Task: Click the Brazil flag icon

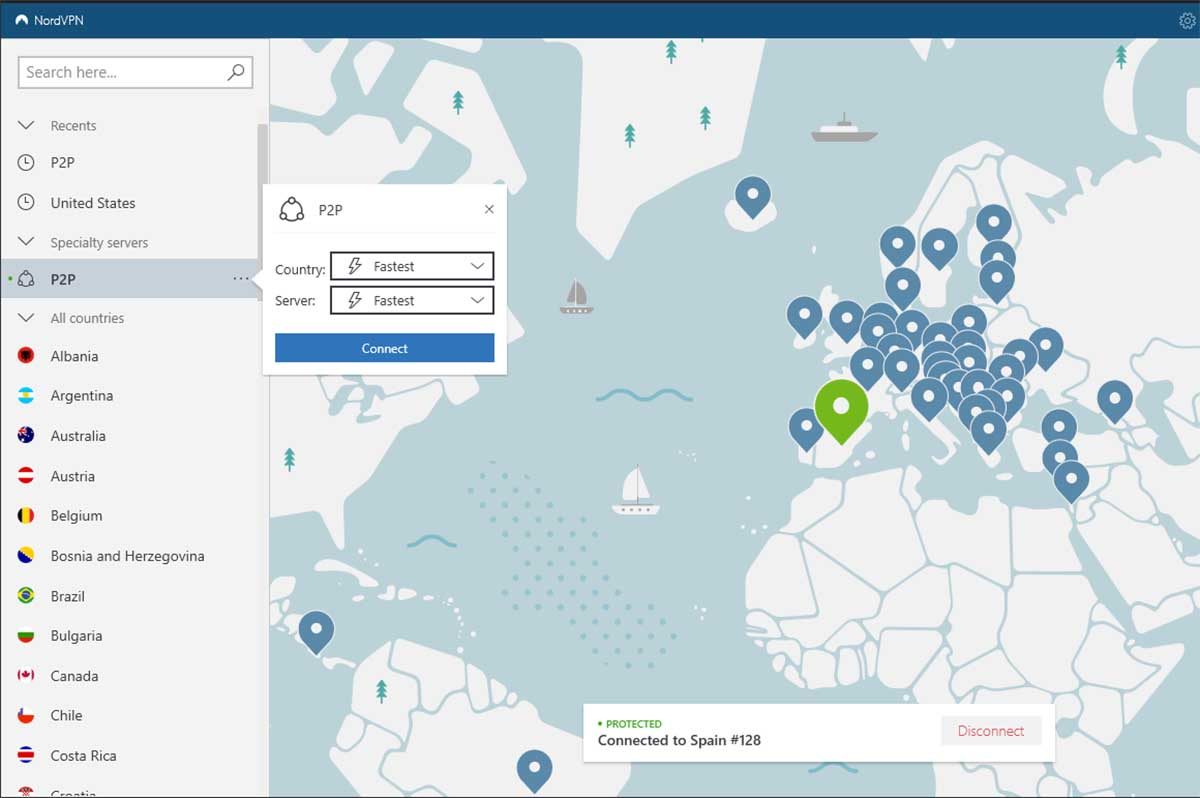Action: pos(26,596)
